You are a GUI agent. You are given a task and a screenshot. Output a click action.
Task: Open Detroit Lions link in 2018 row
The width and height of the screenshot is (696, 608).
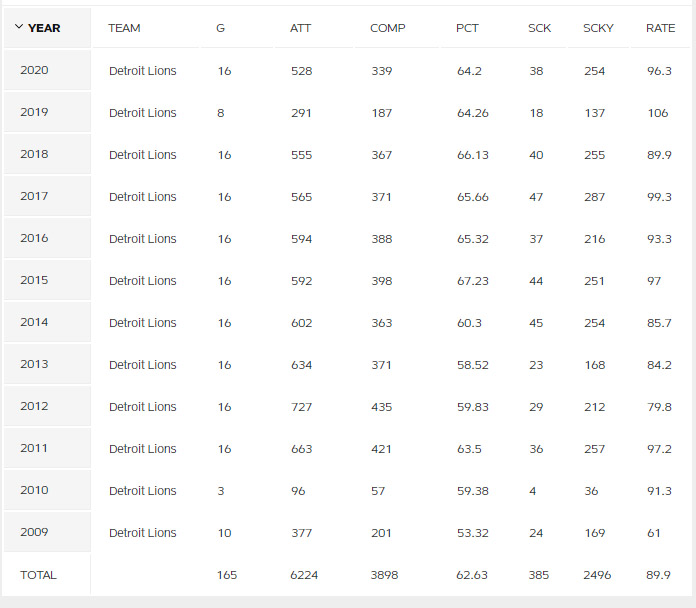(142, 155)
